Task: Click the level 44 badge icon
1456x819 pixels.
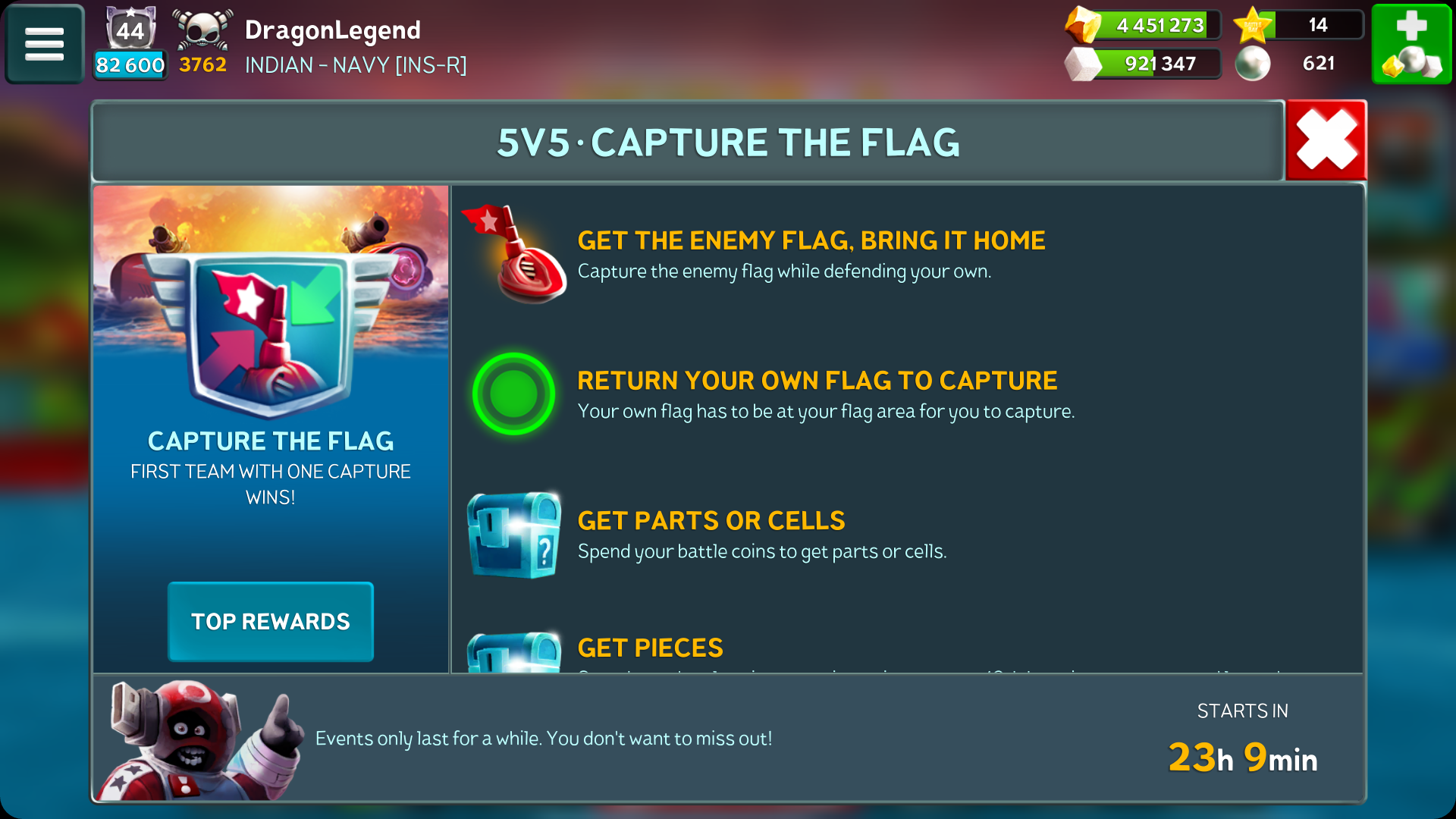Action: (130, 30)
